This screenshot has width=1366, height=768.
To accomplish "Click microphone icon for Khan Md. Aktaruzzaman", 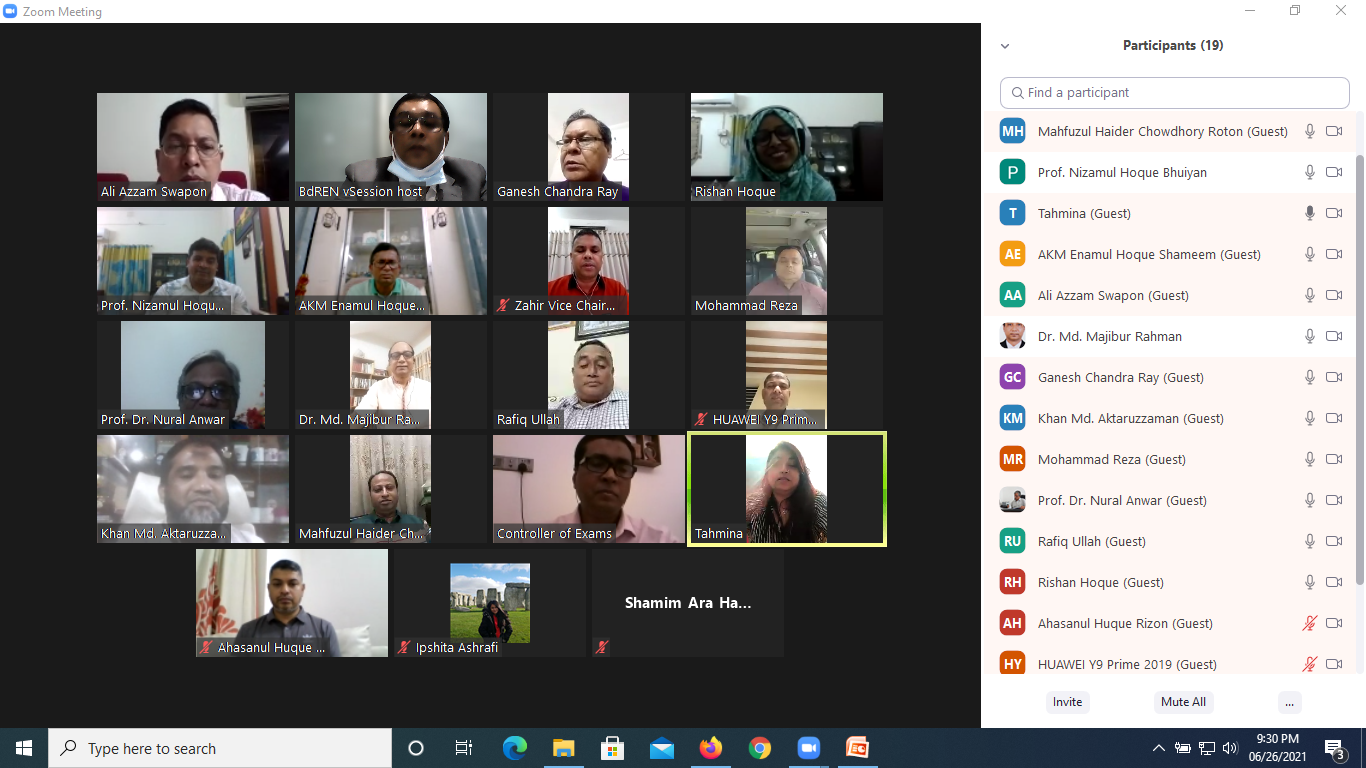I will point(1309,418).
